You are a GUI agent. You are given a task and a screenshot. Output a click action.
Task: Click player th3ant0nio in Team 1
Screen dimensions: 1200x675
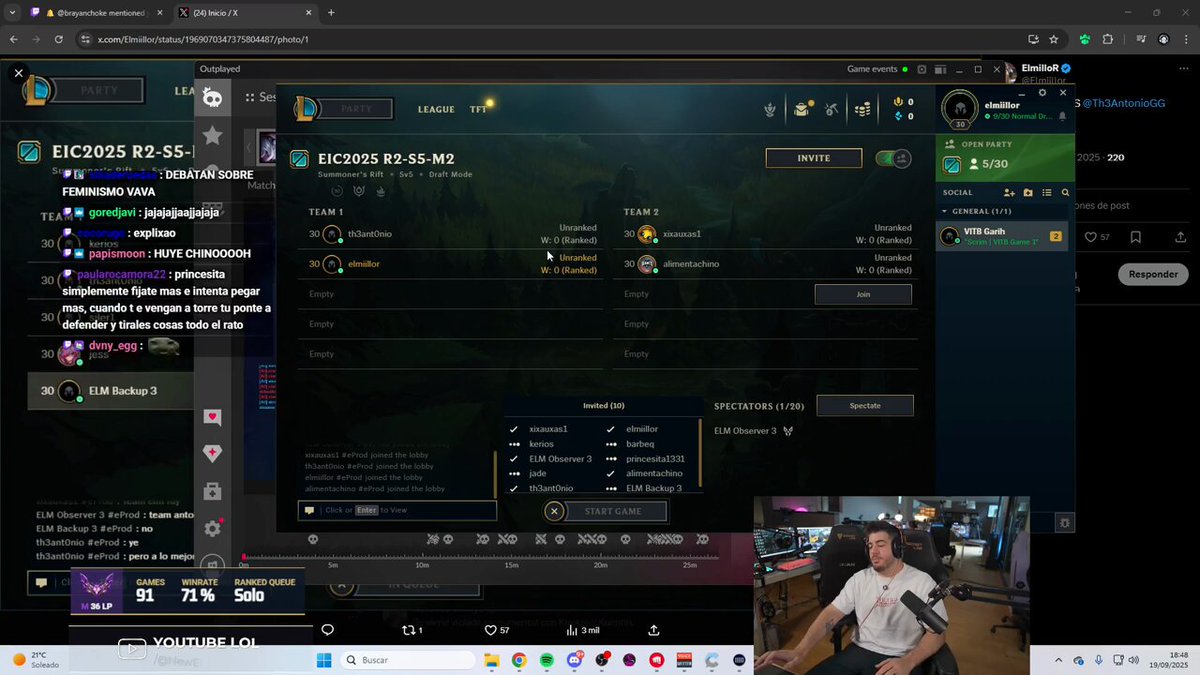click(370, 234)
